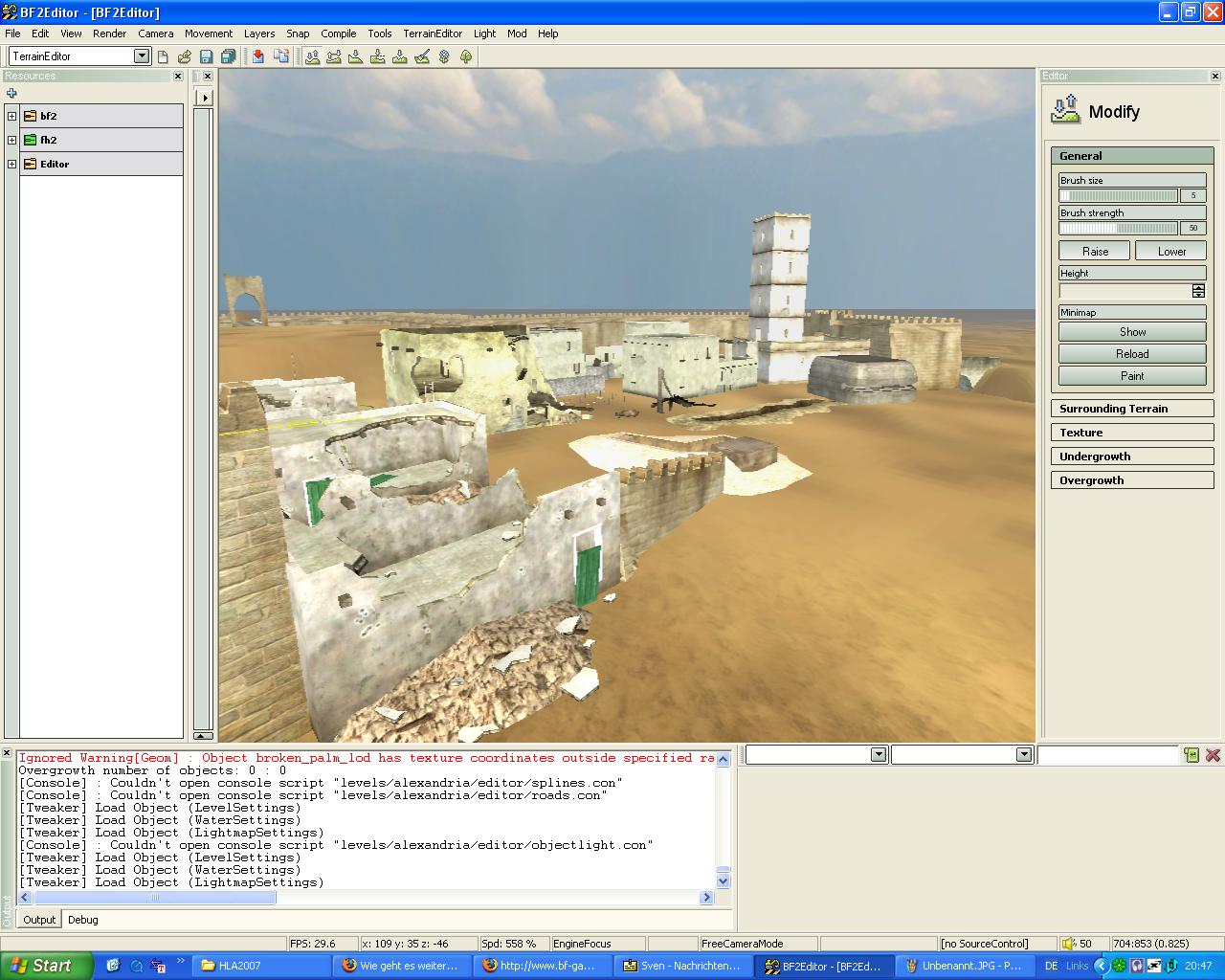The image size is (1225, 980).
Task: Click the output horizontal scrollbar
Action: point(367,898)
